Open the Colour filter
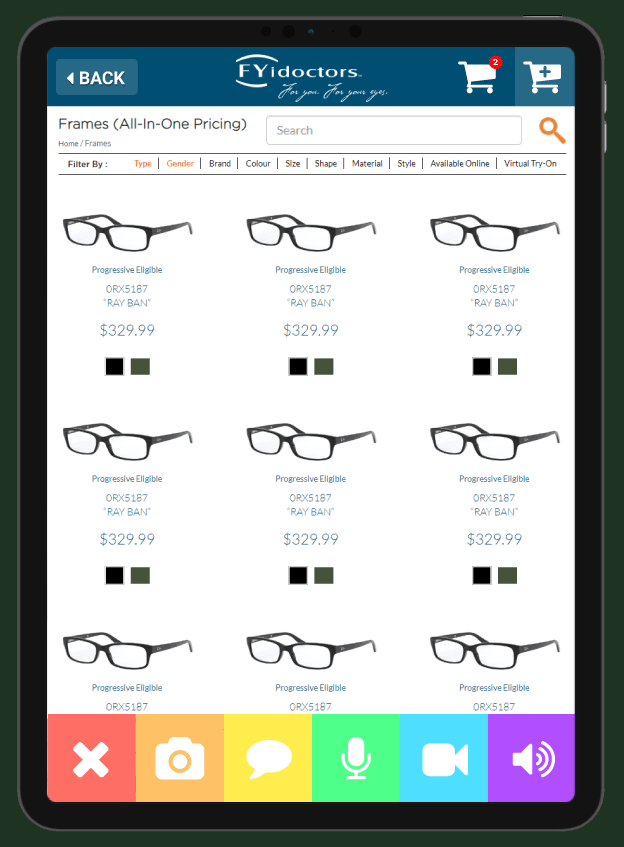 tap(258, 164)
